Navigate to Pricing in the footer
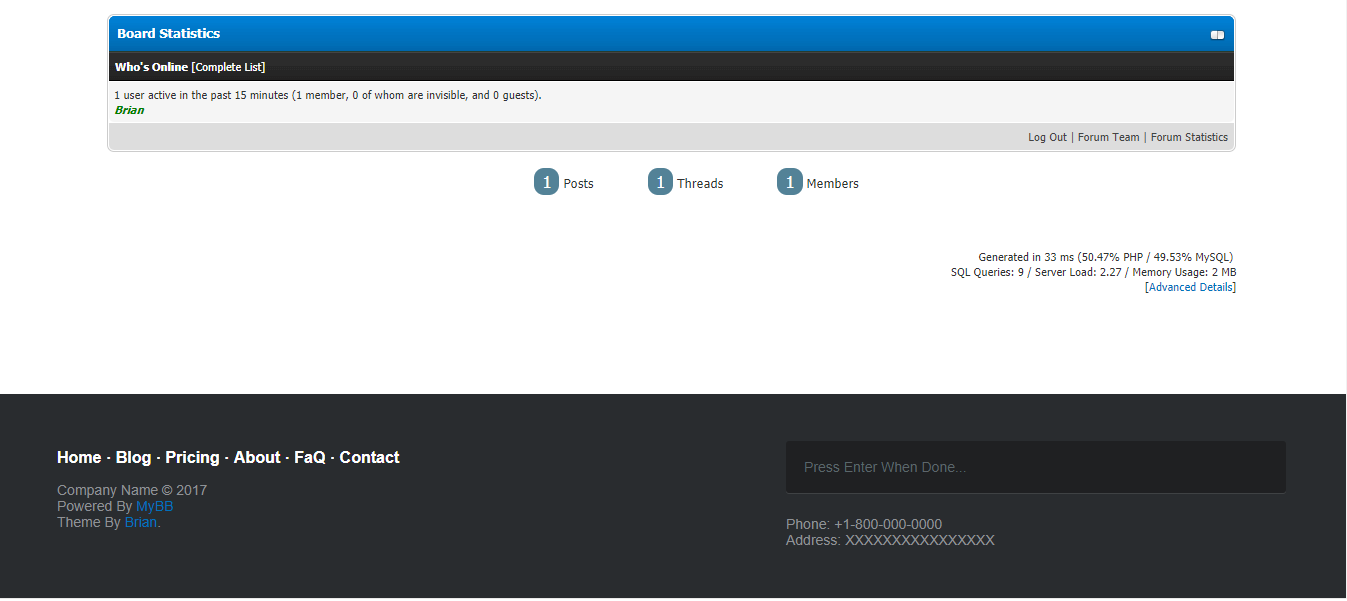 tap(192, 457)
